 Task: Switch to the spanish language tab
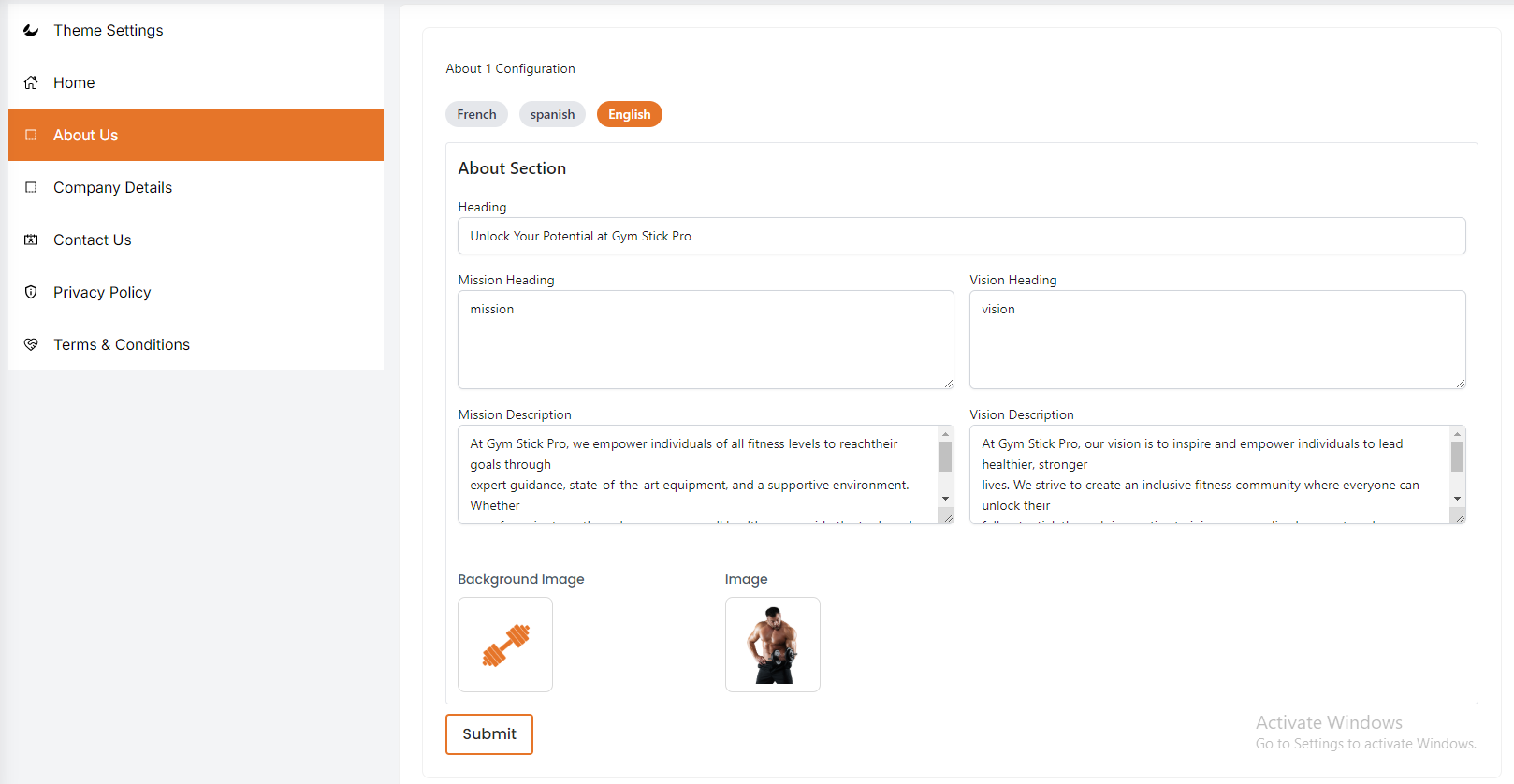point(552,114)
